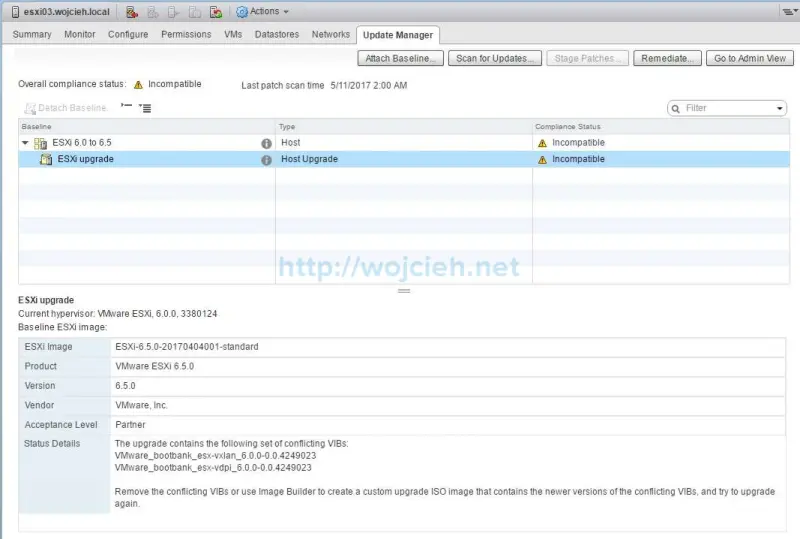Click the overall compliance warning icon
Image resolution: width=800 pixels, height=539 pixels.
tap(138, 85)
